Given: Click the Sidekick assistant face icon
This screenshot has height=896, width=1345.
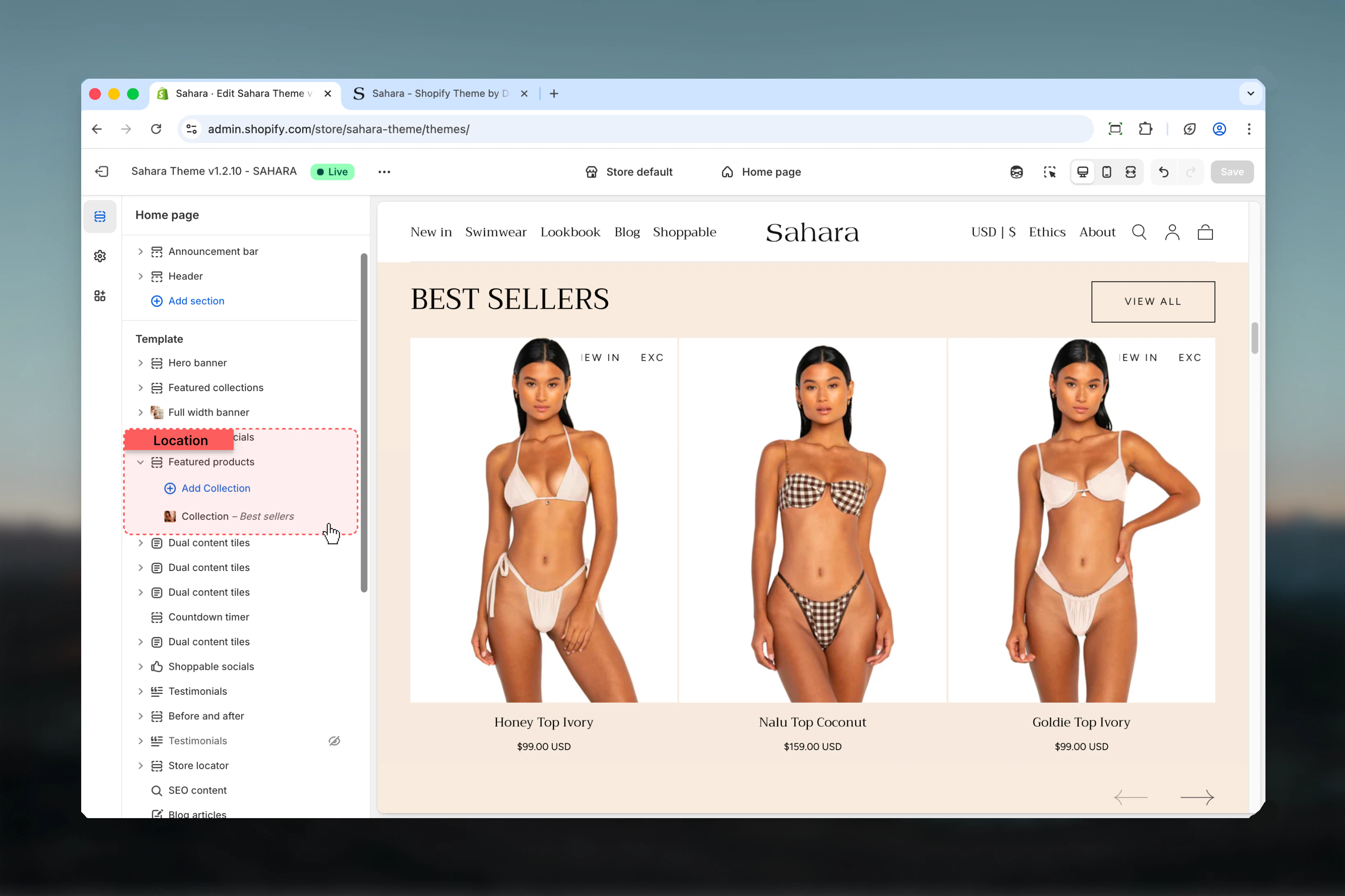Looking at the screenshot, I should coord(1016,172).
